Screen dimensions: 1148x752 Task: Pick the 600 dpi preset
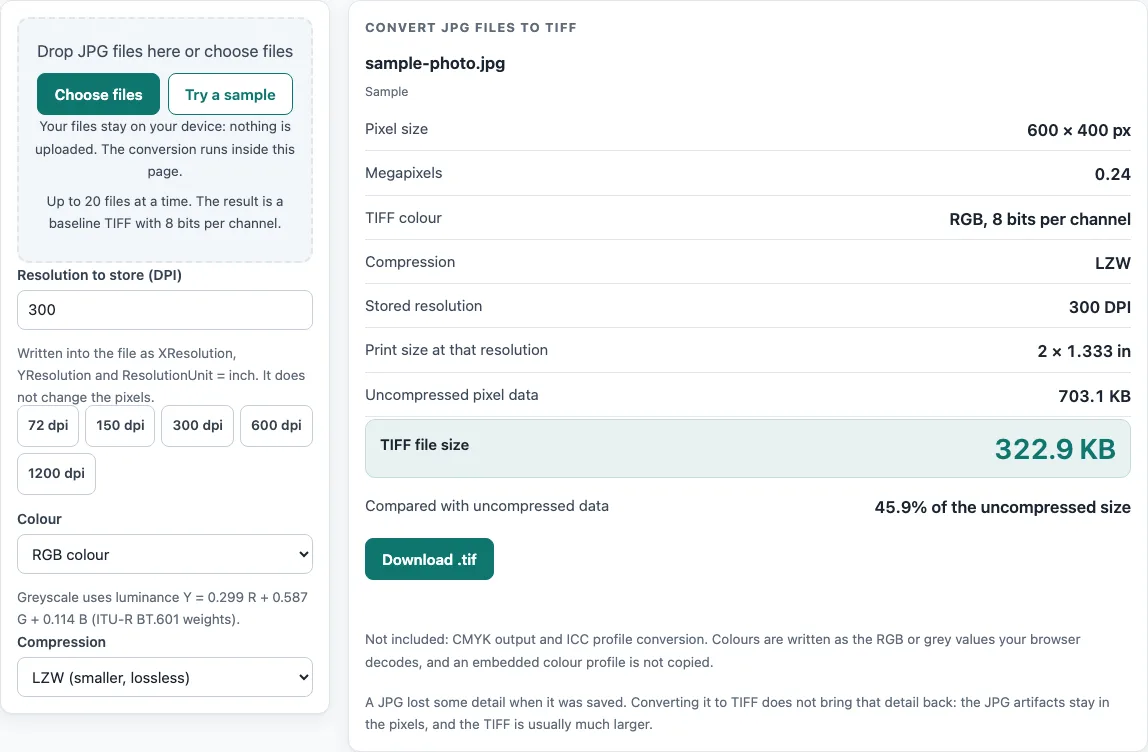click(x=276, y=425)
